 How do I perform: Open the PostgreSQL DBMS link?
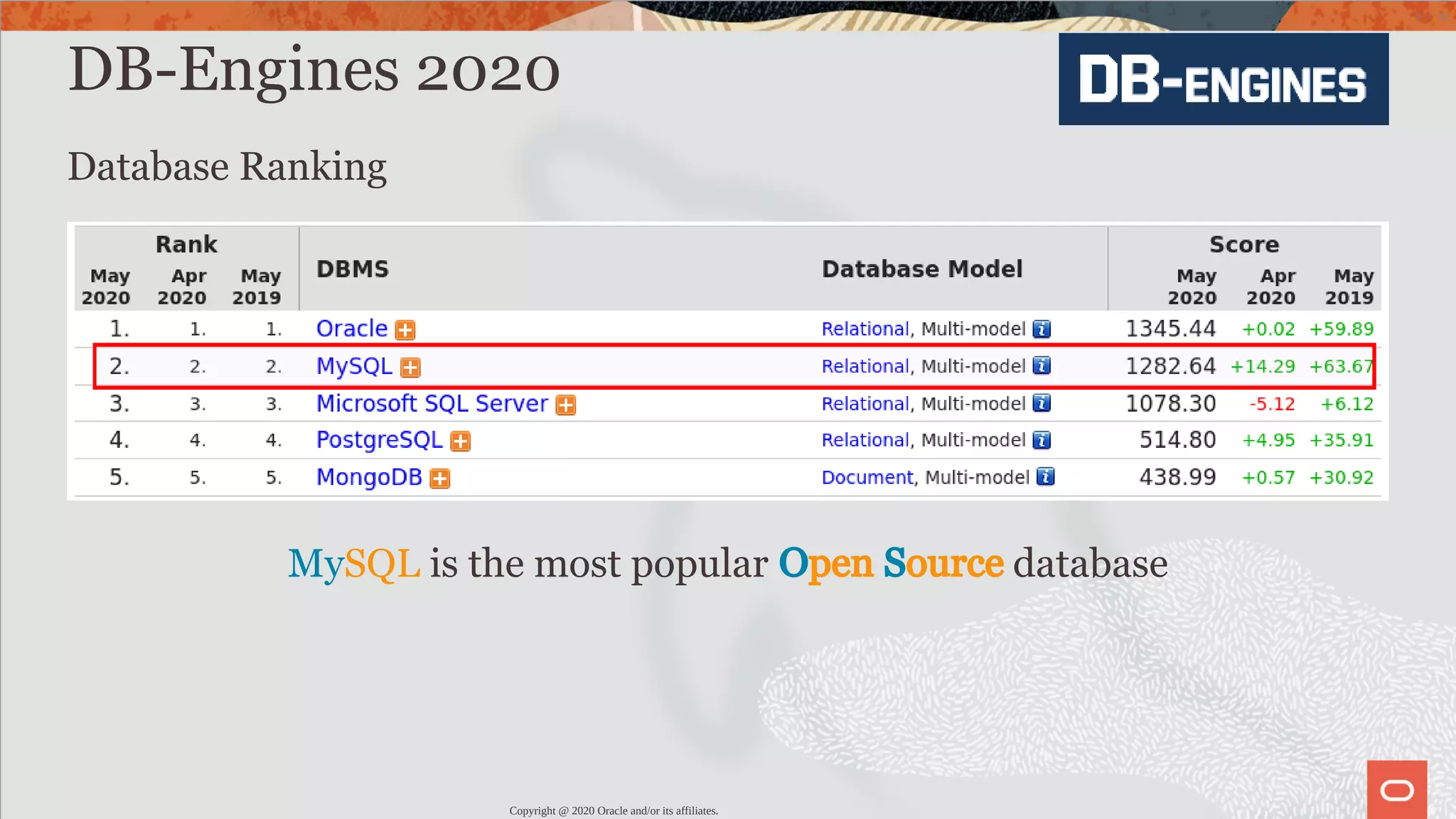379,440
